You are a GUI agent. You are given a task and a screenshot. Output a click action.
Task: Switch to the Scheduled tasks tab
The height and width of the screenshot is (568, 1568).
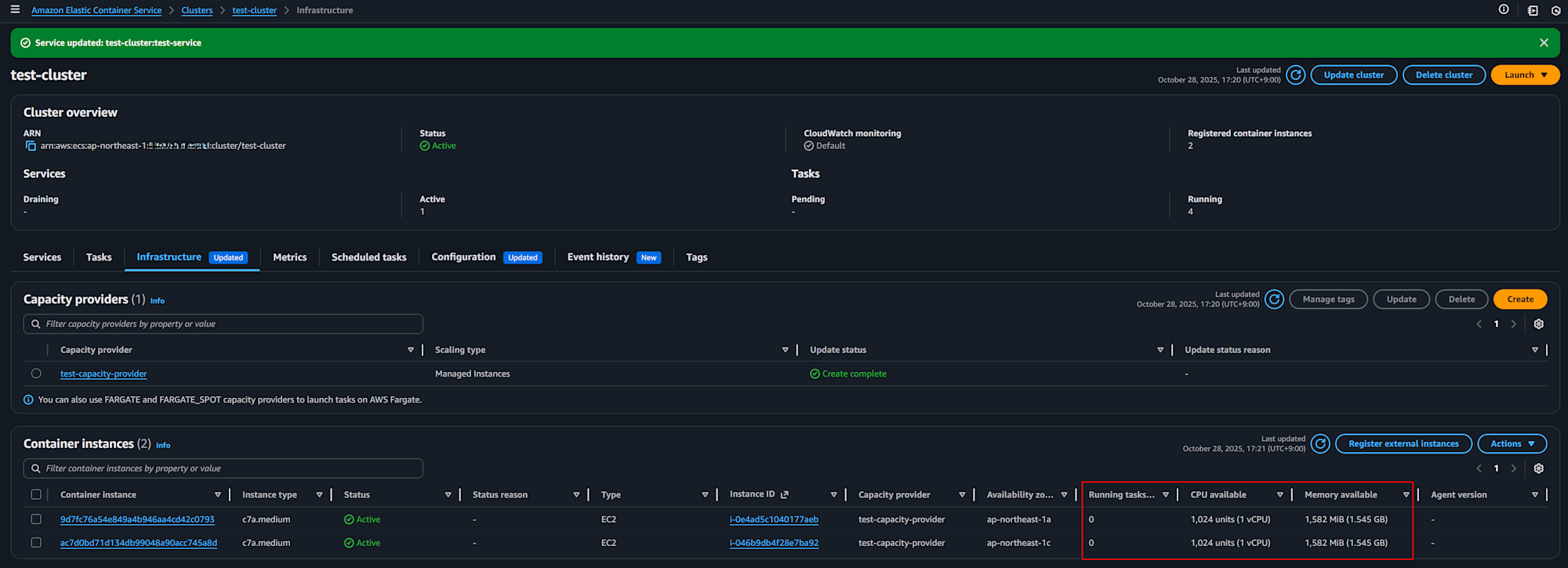tap(368, 257)
